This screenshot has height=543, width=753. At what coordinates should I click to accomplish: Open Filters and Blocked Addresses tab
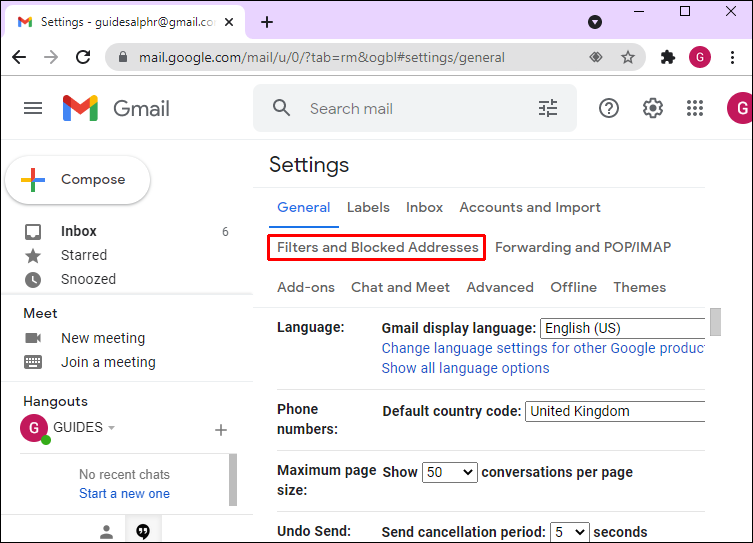(377, 247)
